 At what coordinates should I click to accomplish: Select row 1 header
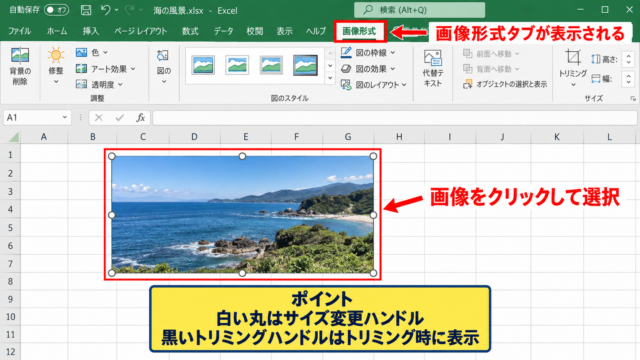coord(10,155)
